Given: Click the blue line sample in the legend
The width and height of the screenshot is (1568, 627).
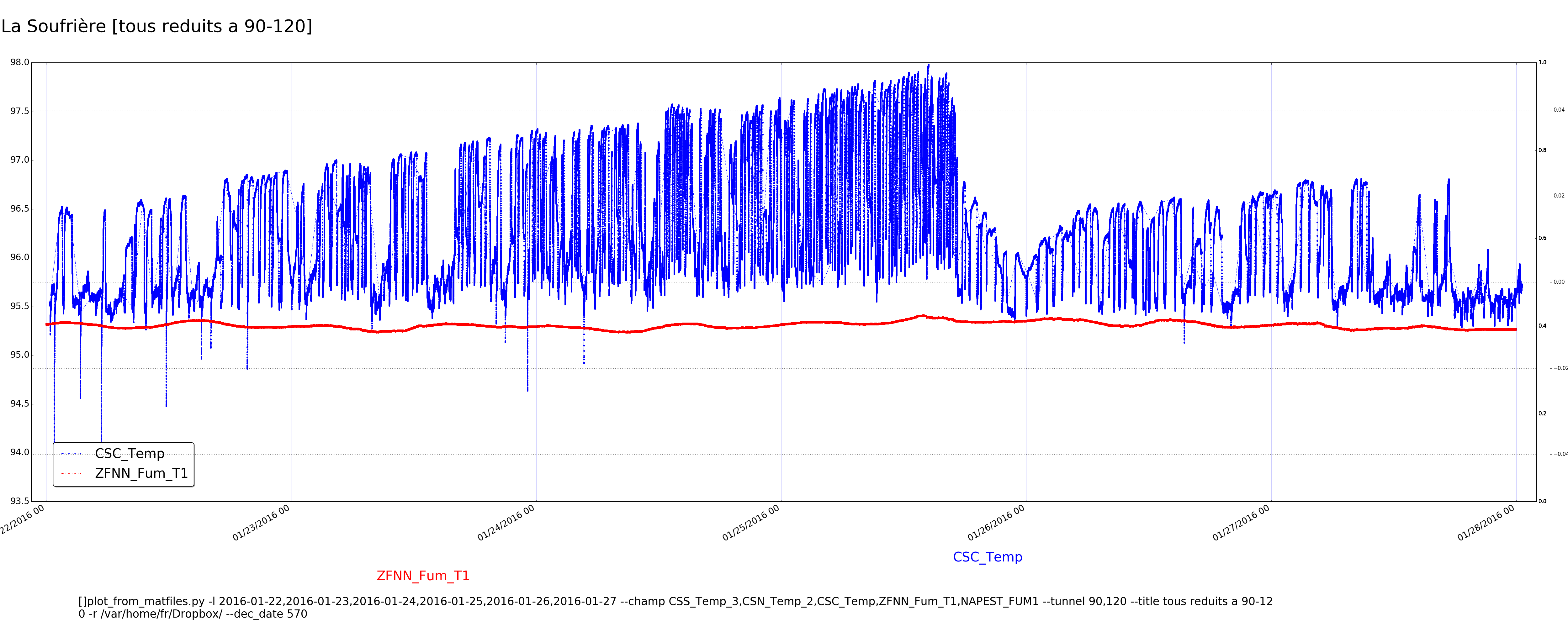Looking at the screenshot, I should (x=71, y=454).
